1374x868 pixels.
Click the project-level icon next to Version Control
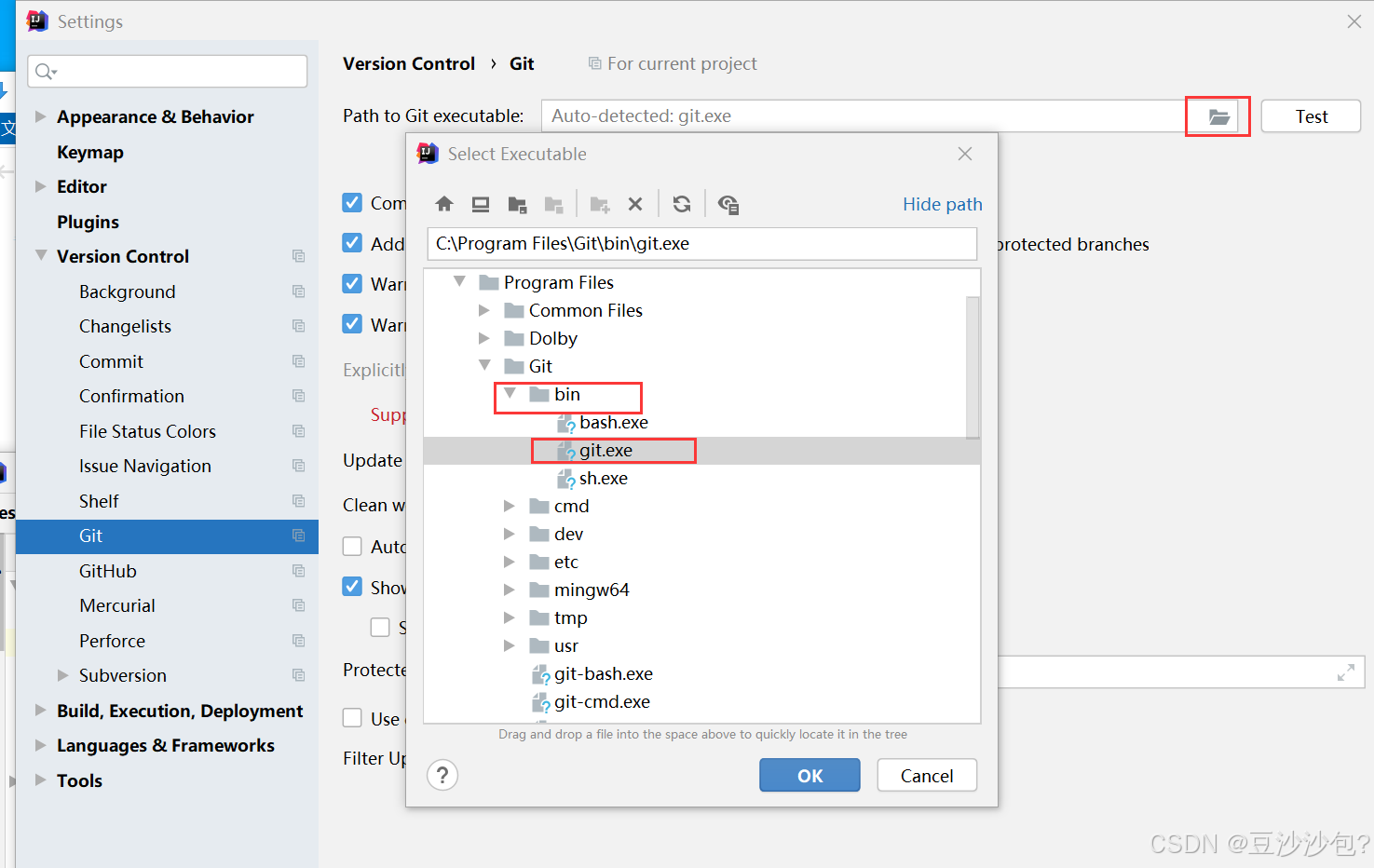tap(298, 256)
